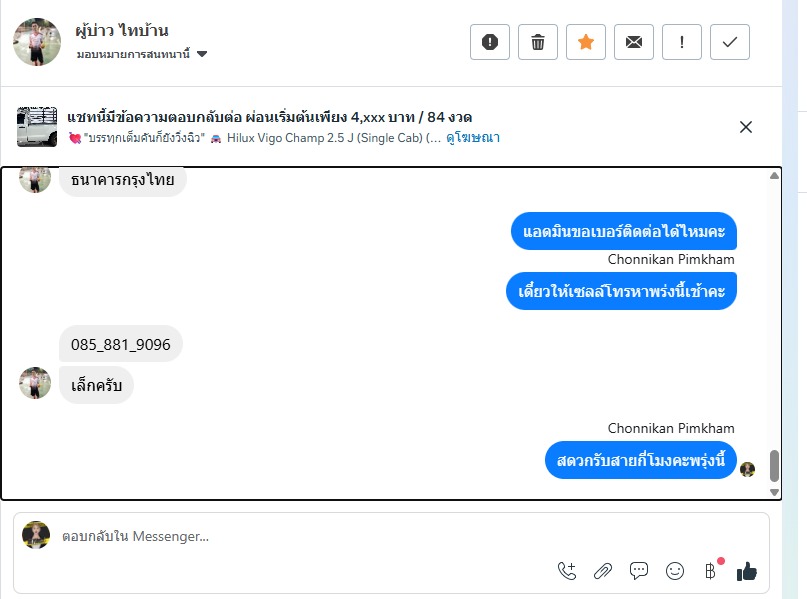
Task: Toggle the orange star follow-up flag
Action: [x=586, y=42]
